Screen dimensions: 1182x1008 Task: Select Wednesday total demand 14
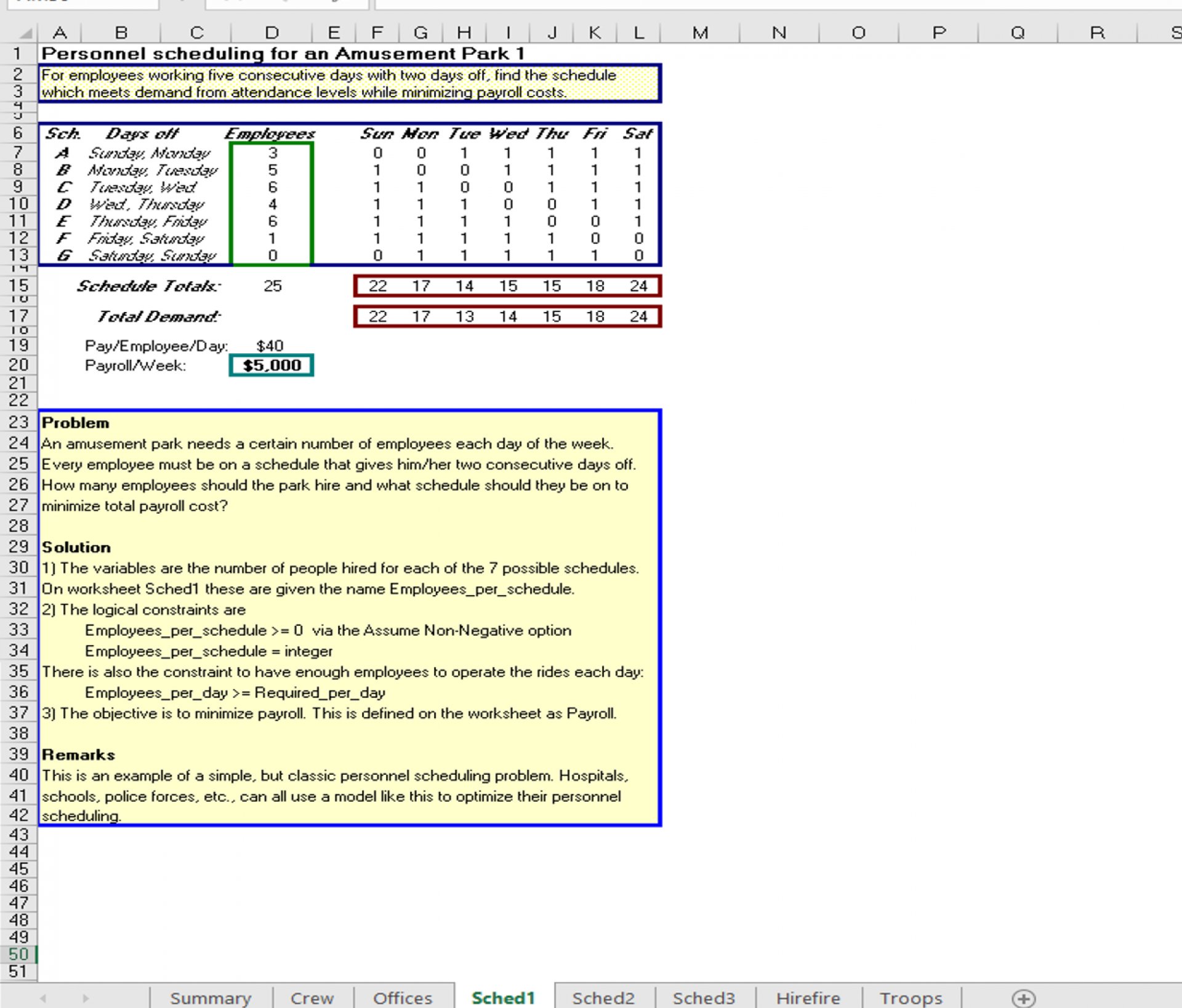pos(508,316)
